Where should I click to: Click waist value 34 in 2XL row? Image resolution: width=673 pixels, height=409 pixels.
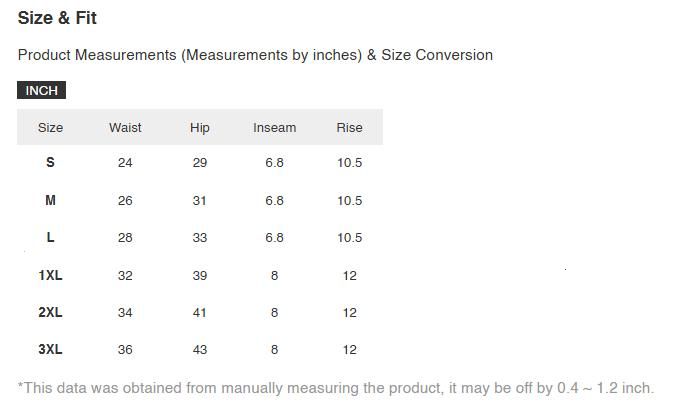[125, 313]
